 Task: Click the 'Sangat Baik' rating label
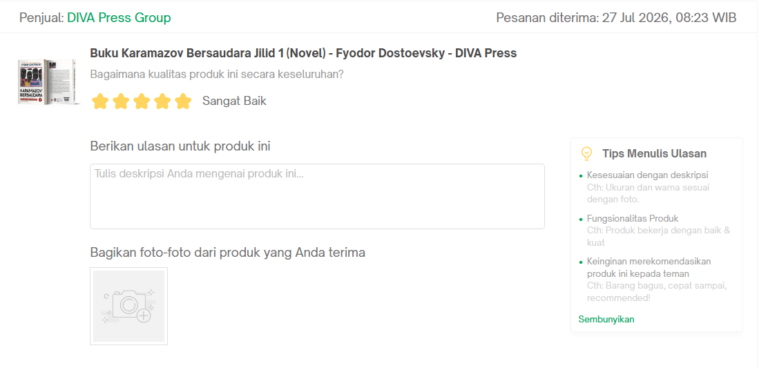tap(234, 101)
